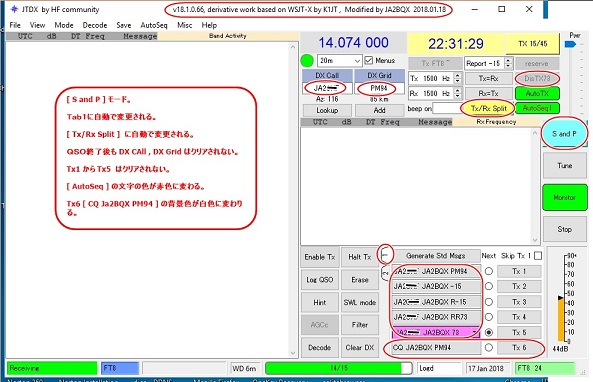Open the Misc menu
Image resolution: width=593 pixels, height=382 pixels.
point(185,25)
